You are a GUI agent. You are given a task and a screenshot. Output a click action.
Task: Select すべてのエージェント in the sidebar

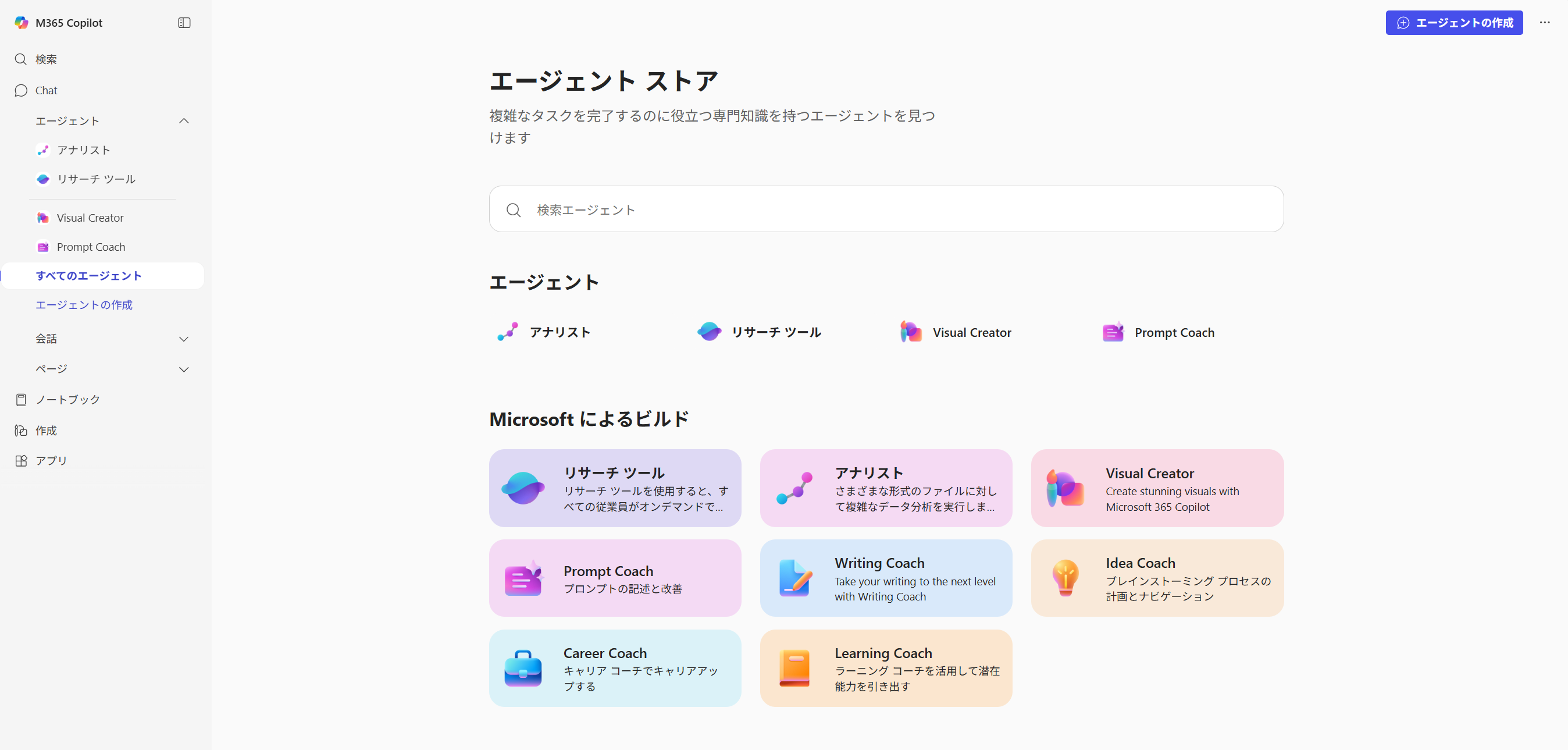tap(102, 276)
